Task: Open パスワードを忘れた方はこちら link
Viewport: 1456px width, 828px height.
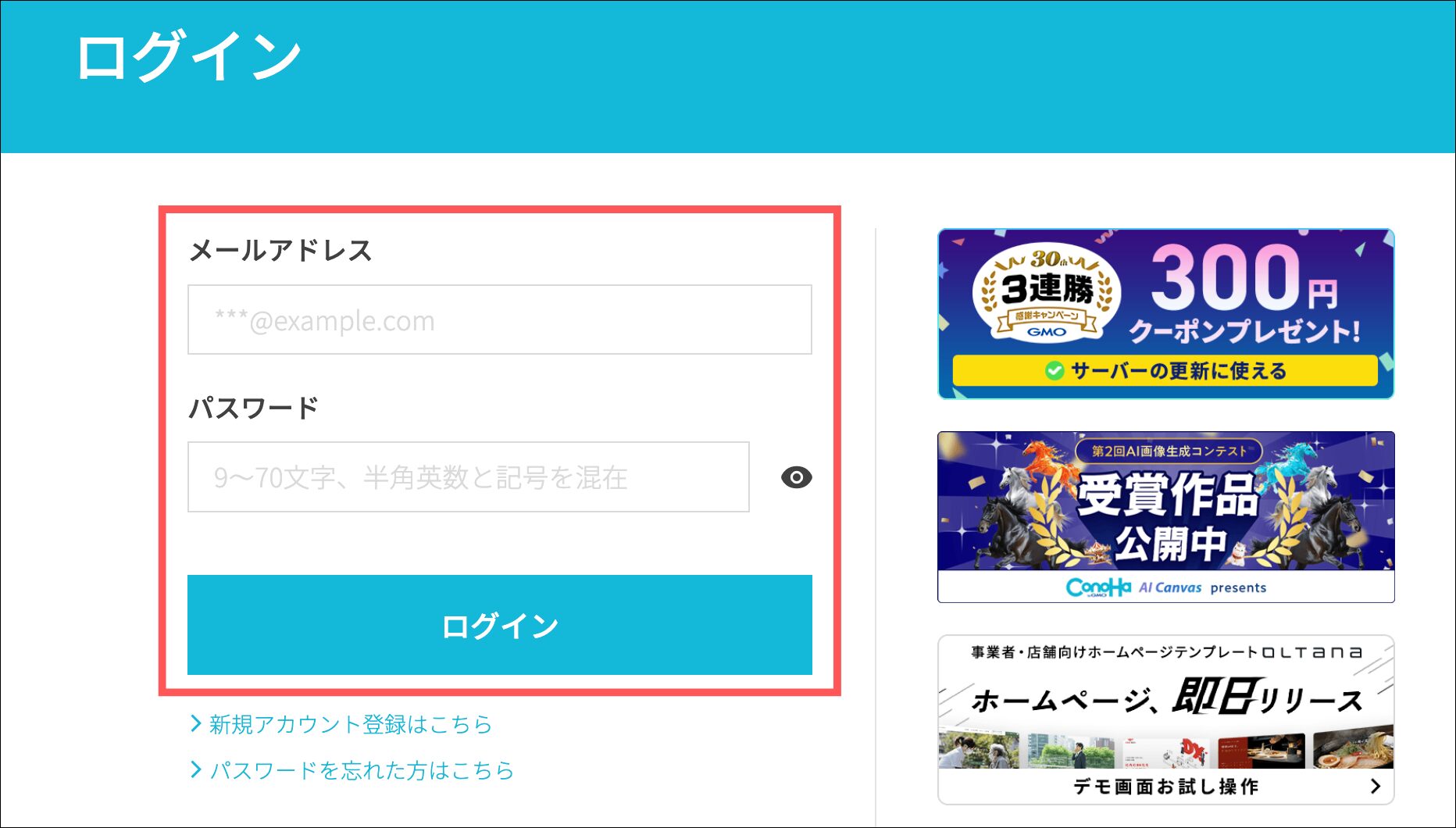Action: coord(362,770)
